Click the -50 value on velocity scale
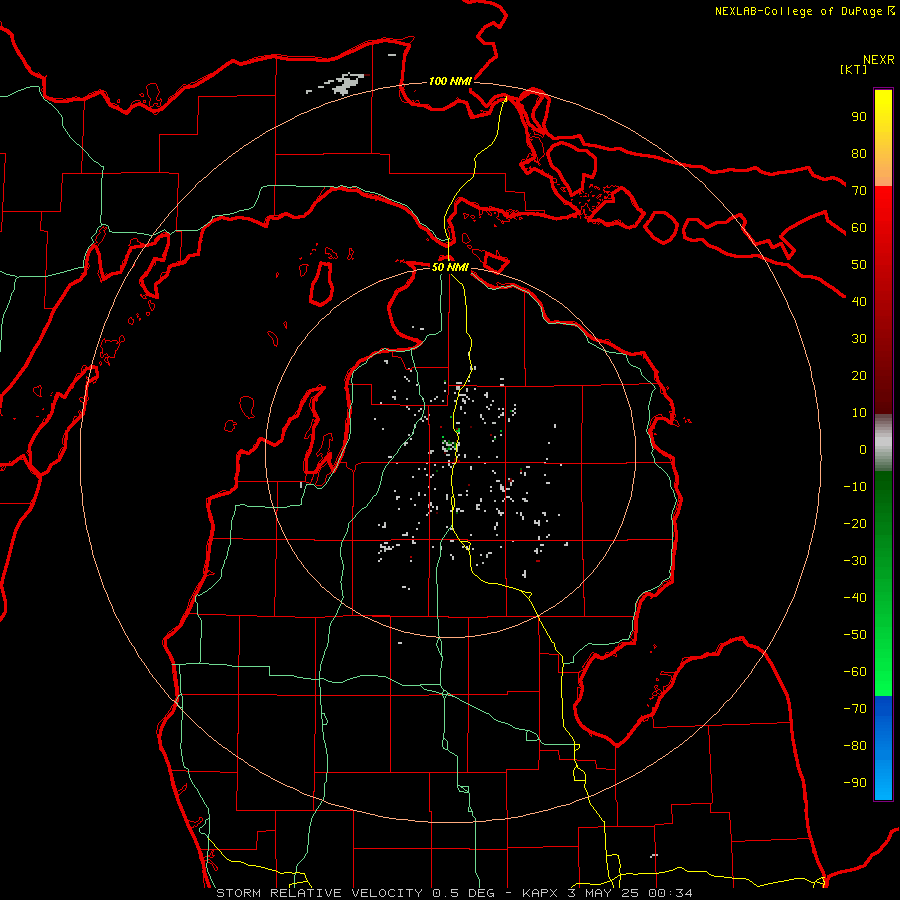 (x=855, y=634)
